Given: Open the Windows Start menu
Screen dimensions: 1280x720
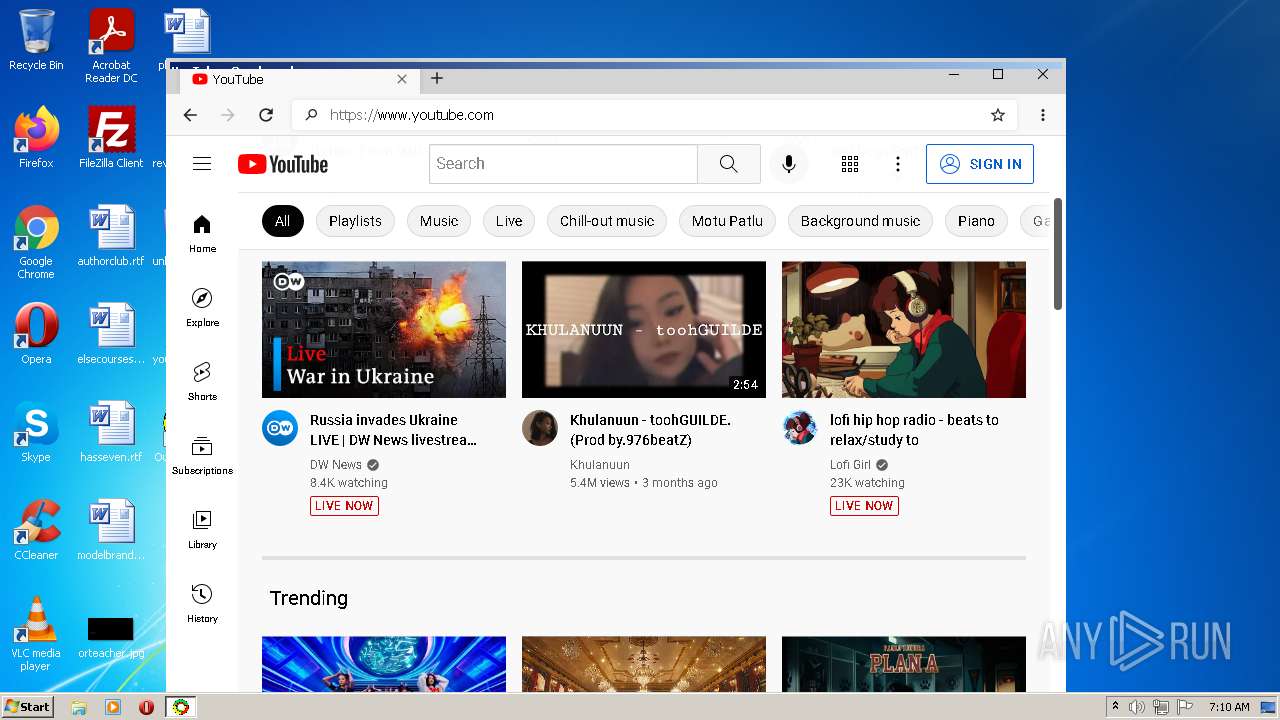Looking at the screenshot, I should pos(27,707).
